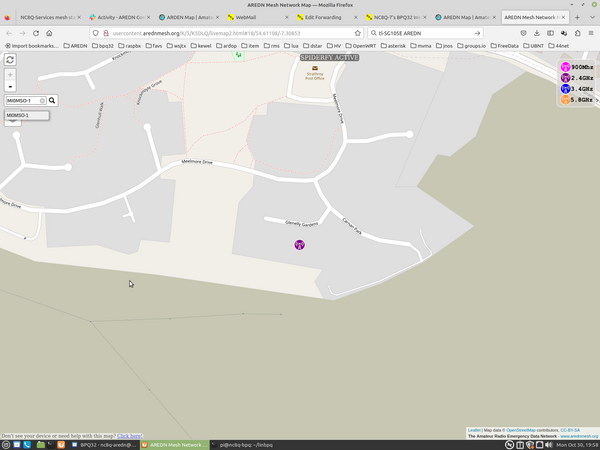Open the OpenWRT bookmarks folder
The image size is (600, 450).
pos(361,46)
